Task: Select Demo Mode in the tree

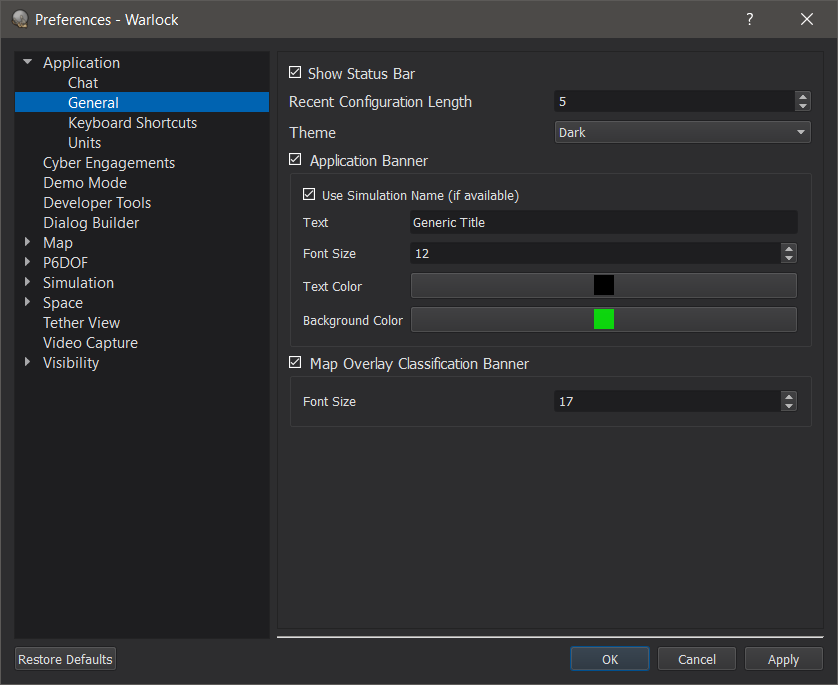Action: click(x=85, y=183)
